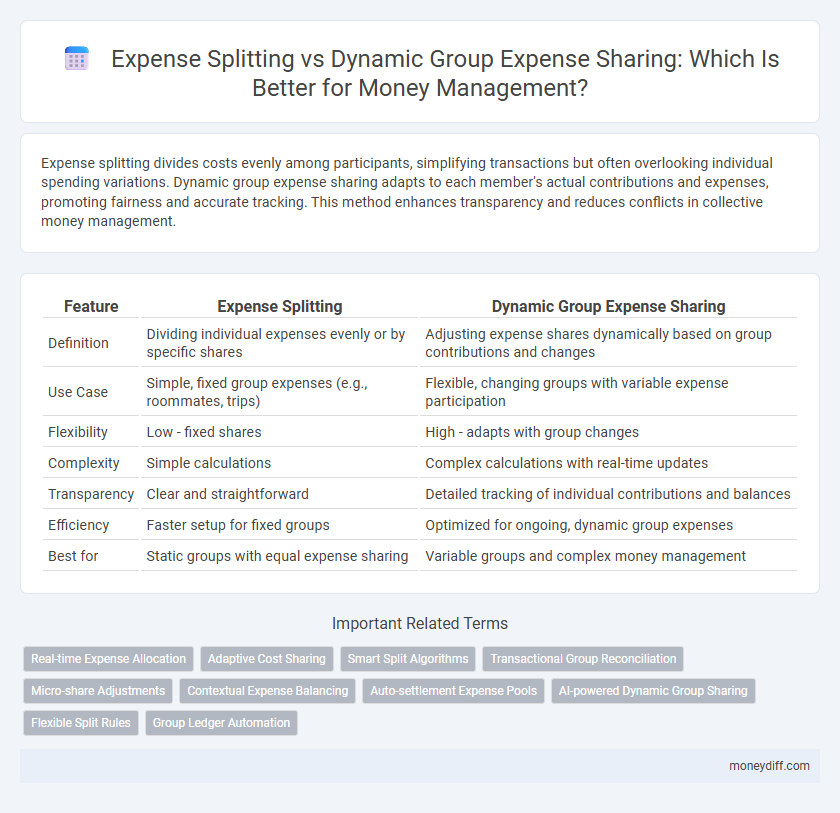Open the Group Ledger Automation tag
Screen dimensions: 840x813
coord(221,723)
